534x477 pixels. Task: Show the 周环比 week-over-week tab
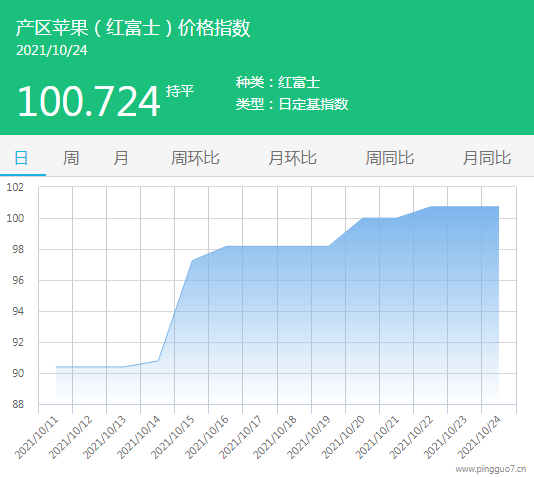[195, 158]
